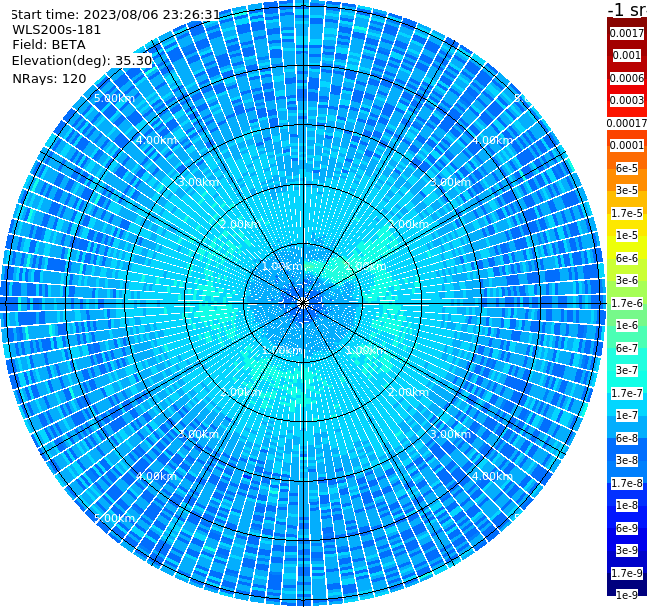Select the 6e-6 colorbar value
The image size is (647, 607).
(627, 258)
